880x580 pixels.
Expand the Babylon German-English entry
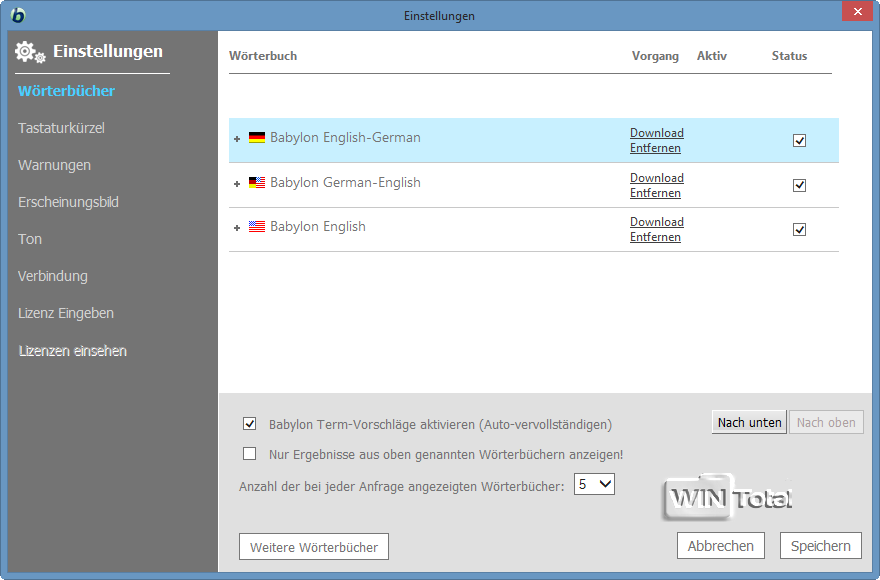pyautogui.click(x=237, y=184)
